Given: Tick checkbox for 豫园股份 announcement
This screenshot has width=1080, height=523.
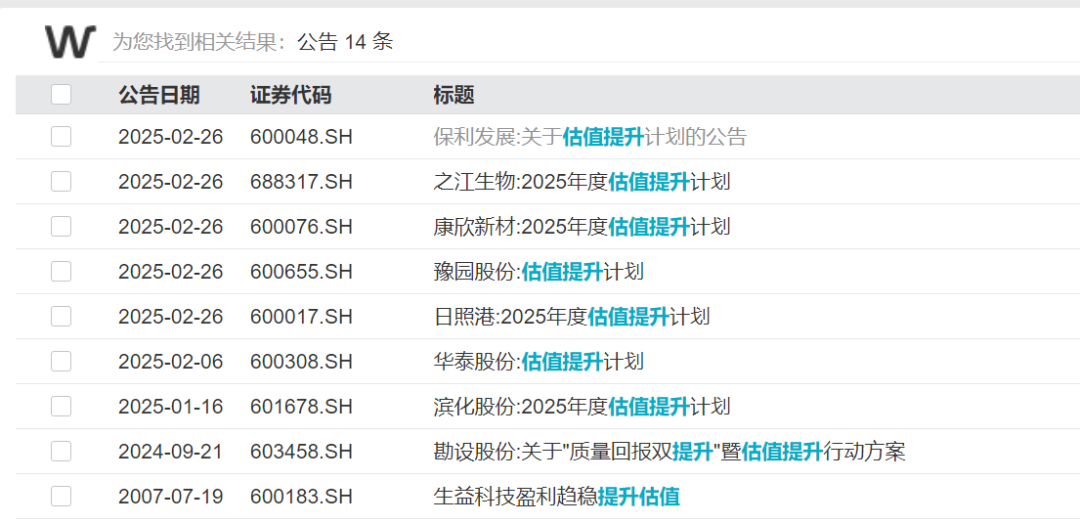Looking at the screenshot, I should click(61, 271).
